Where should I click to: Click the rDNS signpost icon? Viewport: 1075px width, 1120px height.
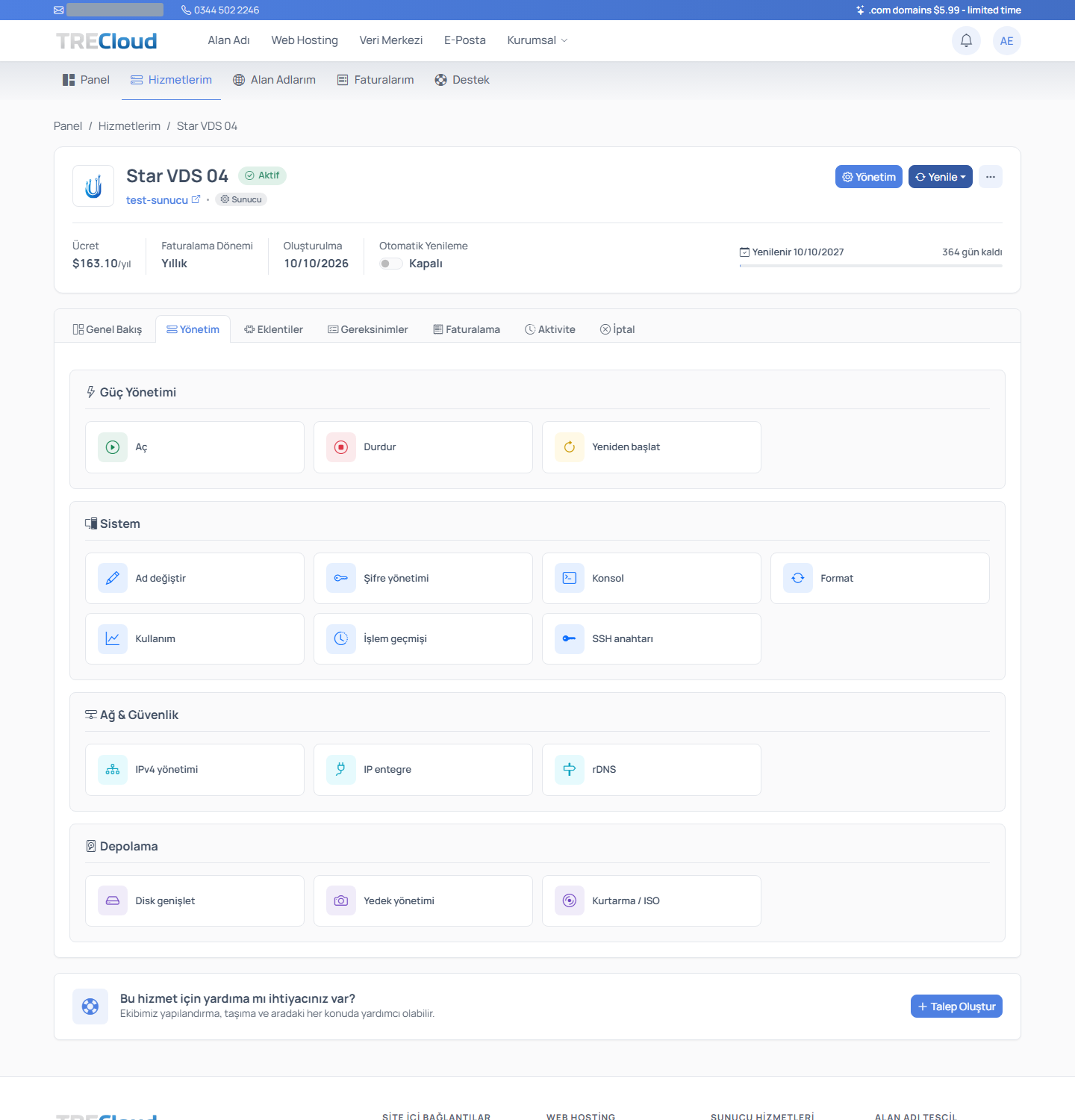coord(570,770)
